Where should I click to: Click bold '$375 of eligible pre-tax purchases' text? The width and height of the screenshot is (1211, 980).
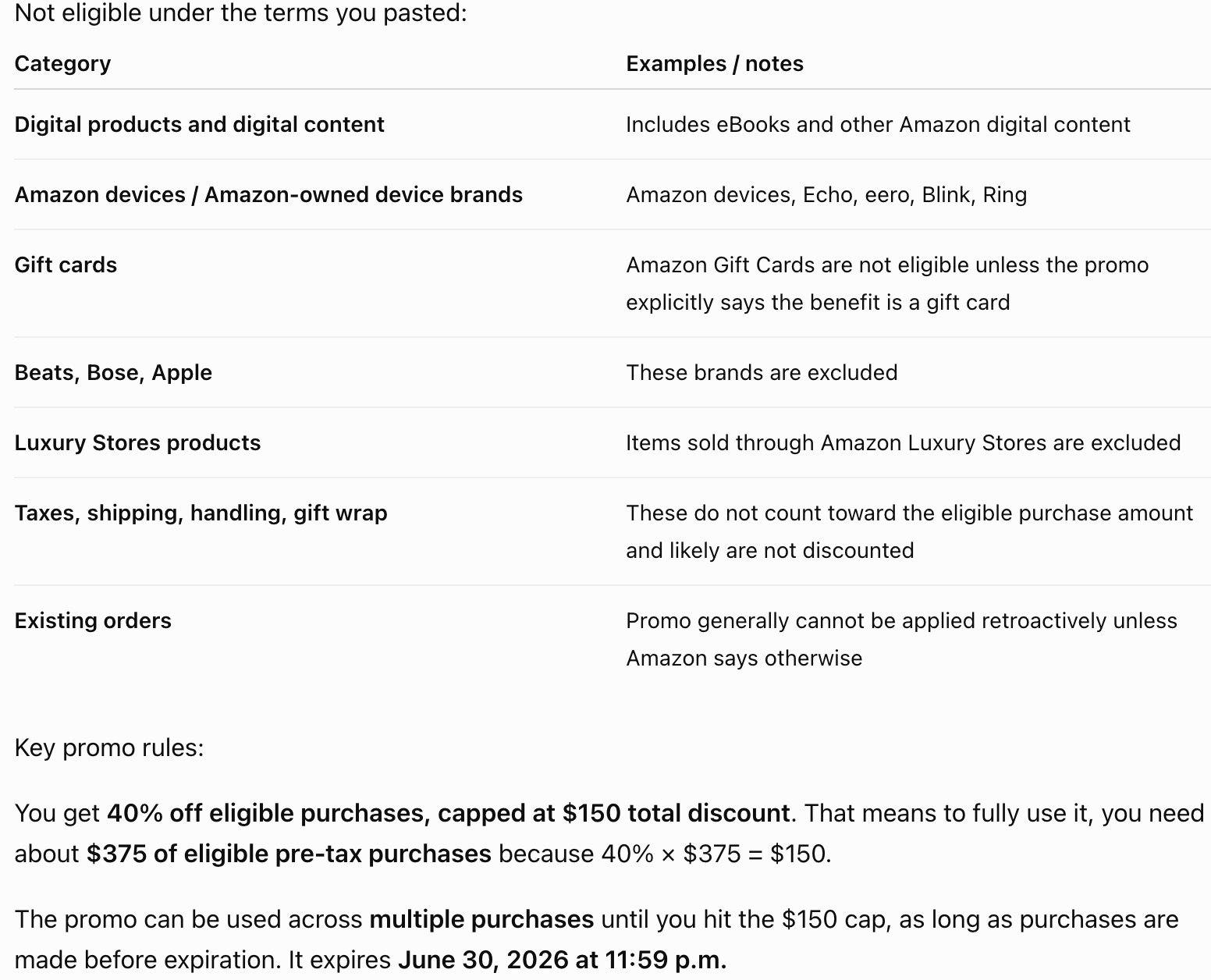click(289, 854)
